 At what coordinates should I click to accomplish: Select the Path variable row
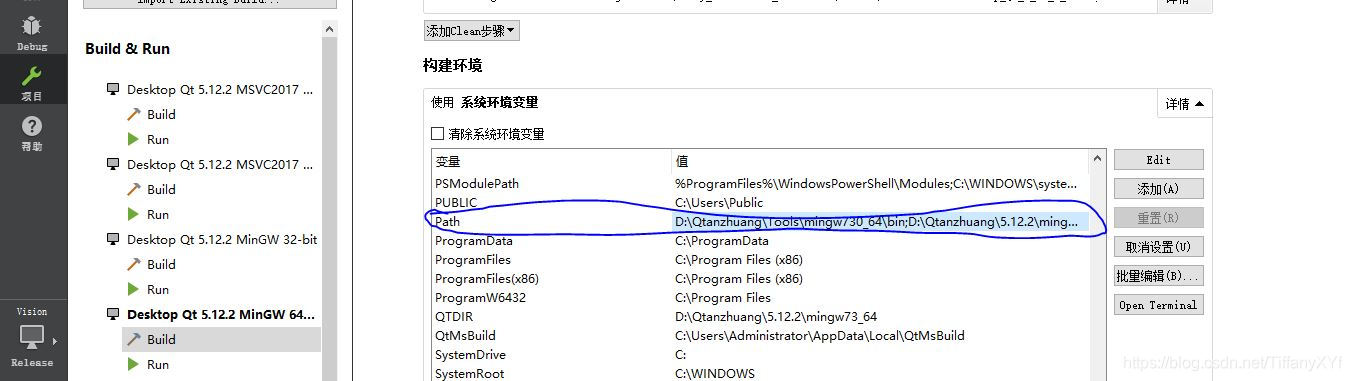click(x=759, y=222)
